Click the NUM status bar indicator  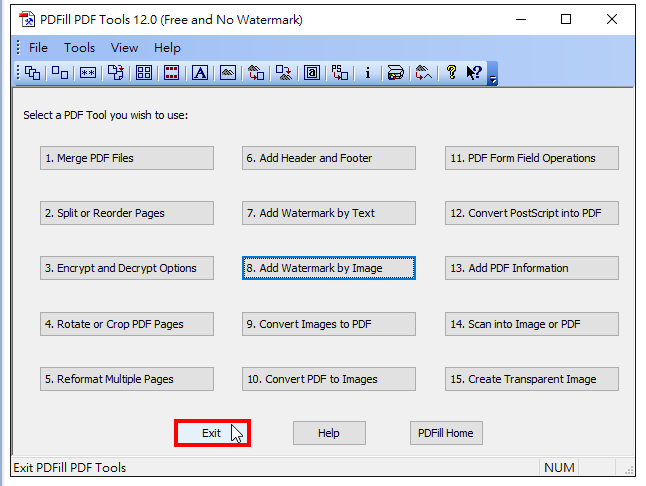click(x=559, y=468)
